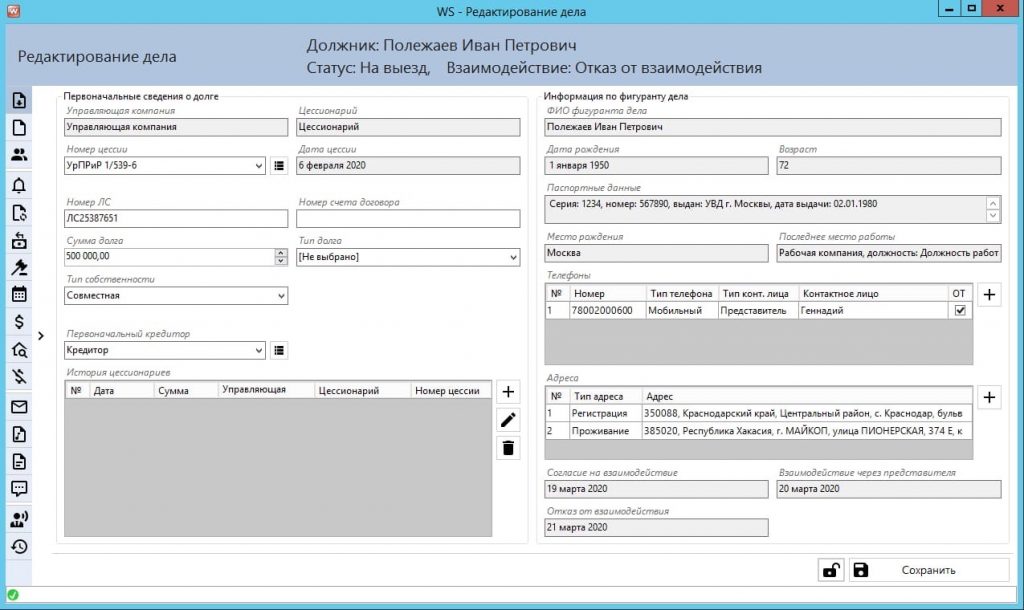Click the empty Номер счета договора field
Screen dimensions: 1024x610
tap(408, 218)
